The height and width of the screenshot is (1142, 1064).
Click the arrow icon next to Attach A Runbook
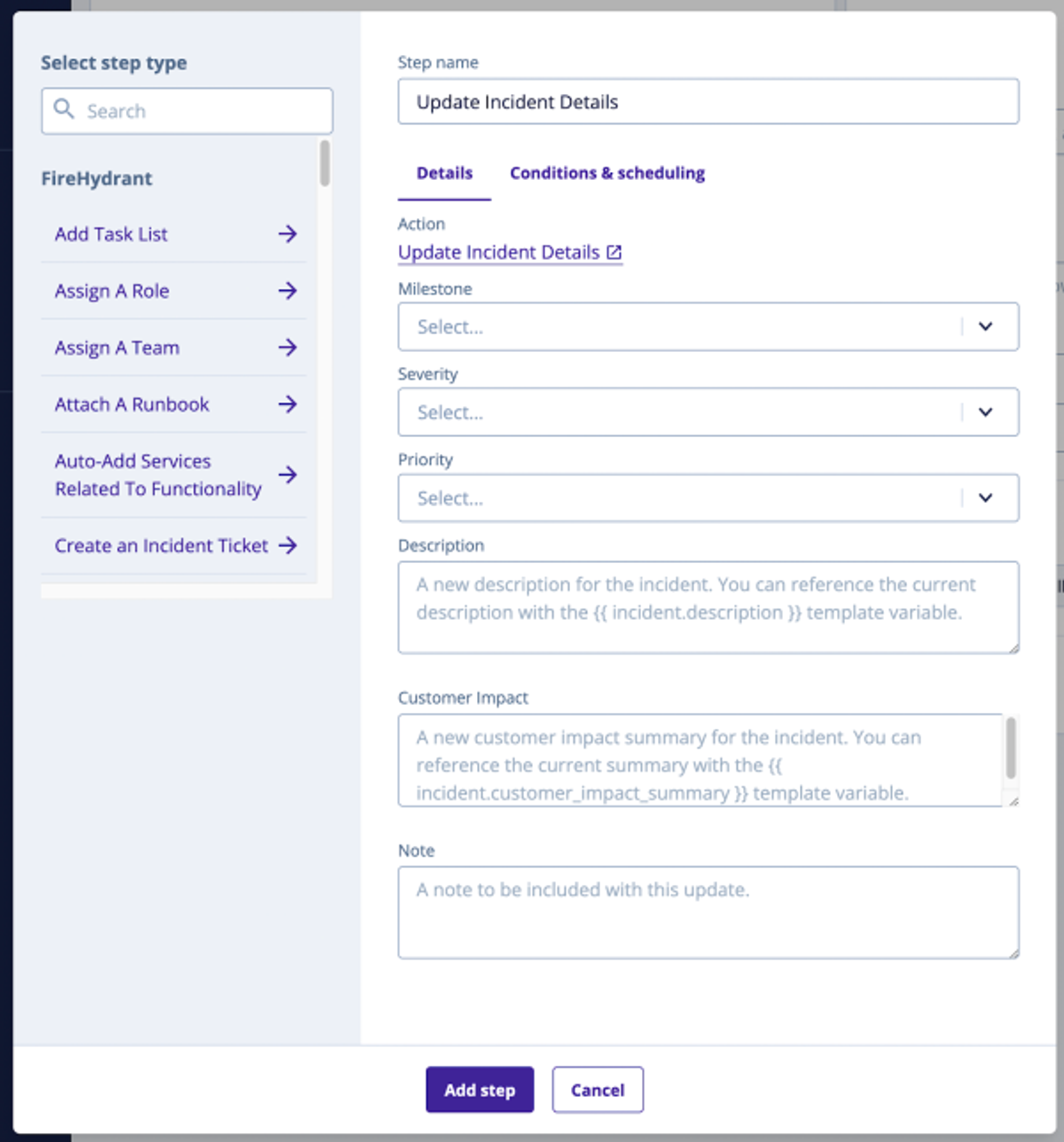point(287,404)
